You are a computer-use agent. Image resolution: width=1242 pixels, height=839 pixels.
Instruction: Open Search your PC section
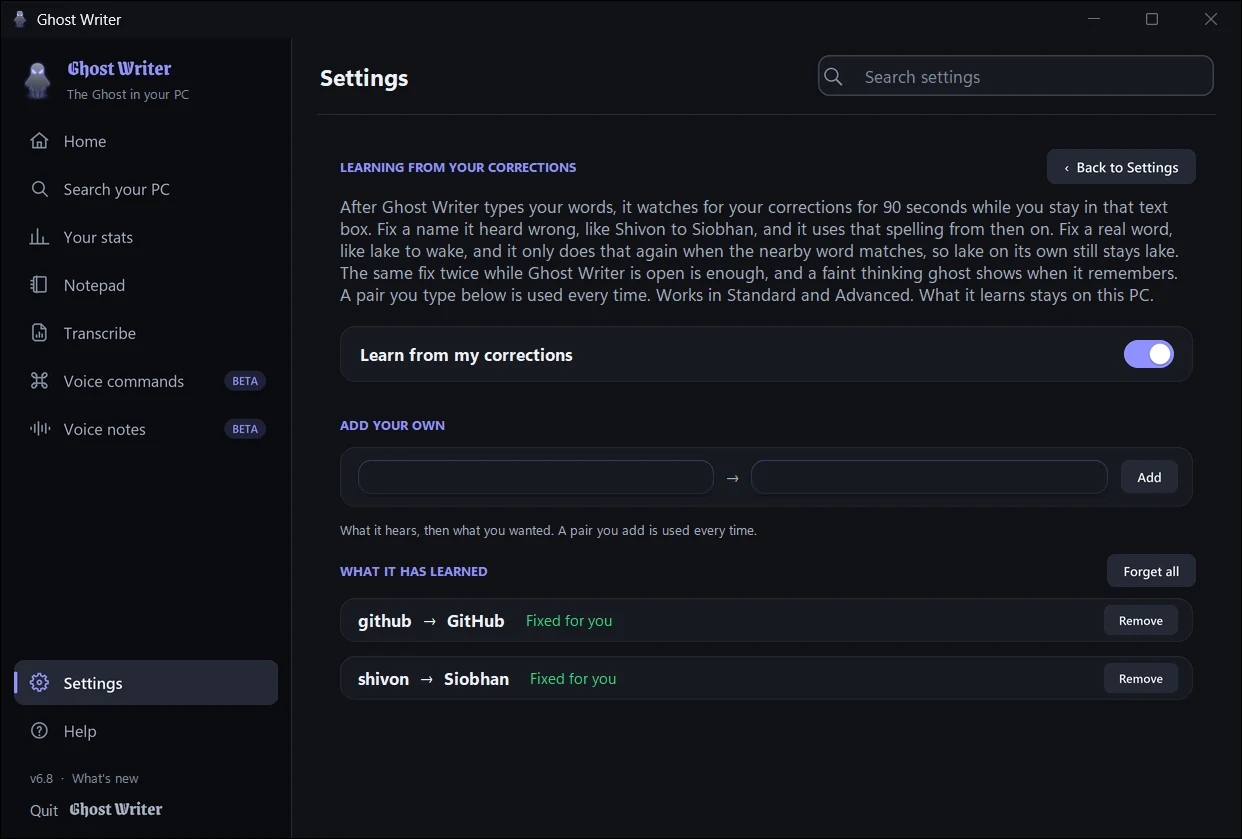146,189
